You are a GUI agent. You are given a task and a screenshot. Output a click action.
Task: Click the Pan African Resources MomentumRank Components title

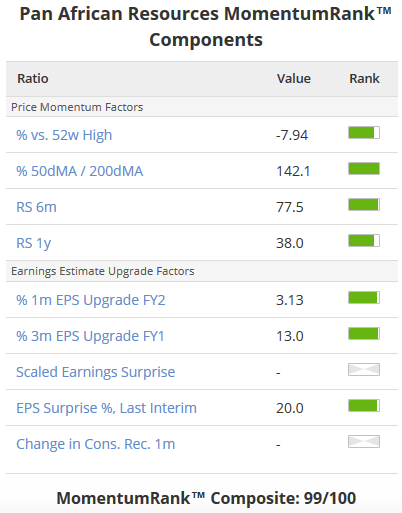pos(206,27)
